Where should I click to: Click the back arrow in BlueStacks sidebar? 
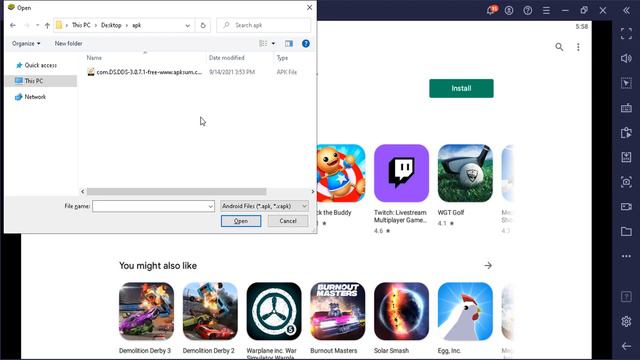point(626,347)
